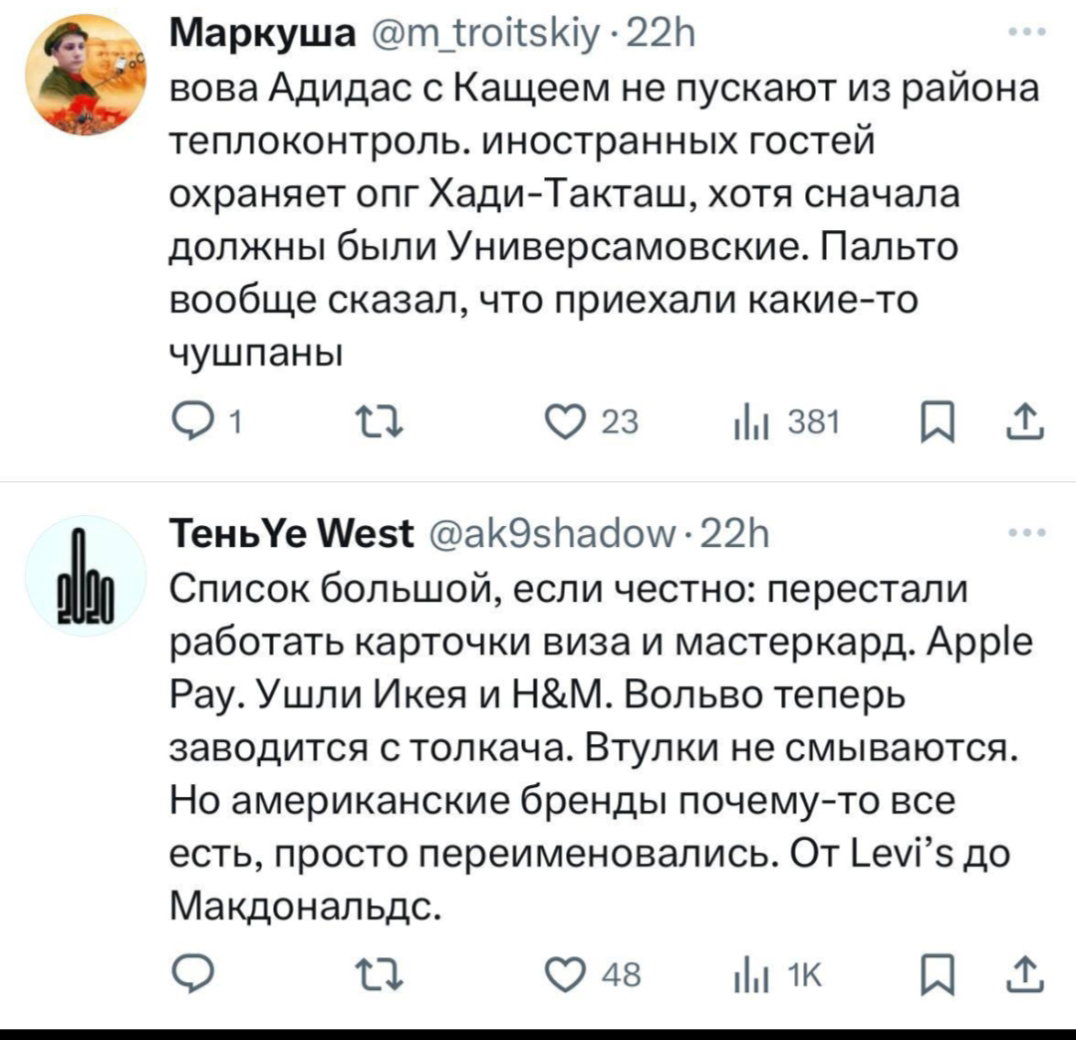View analytics showing 1K views
The width and height of the screenshot is (1076, 1040).
(x=777, y=974)
